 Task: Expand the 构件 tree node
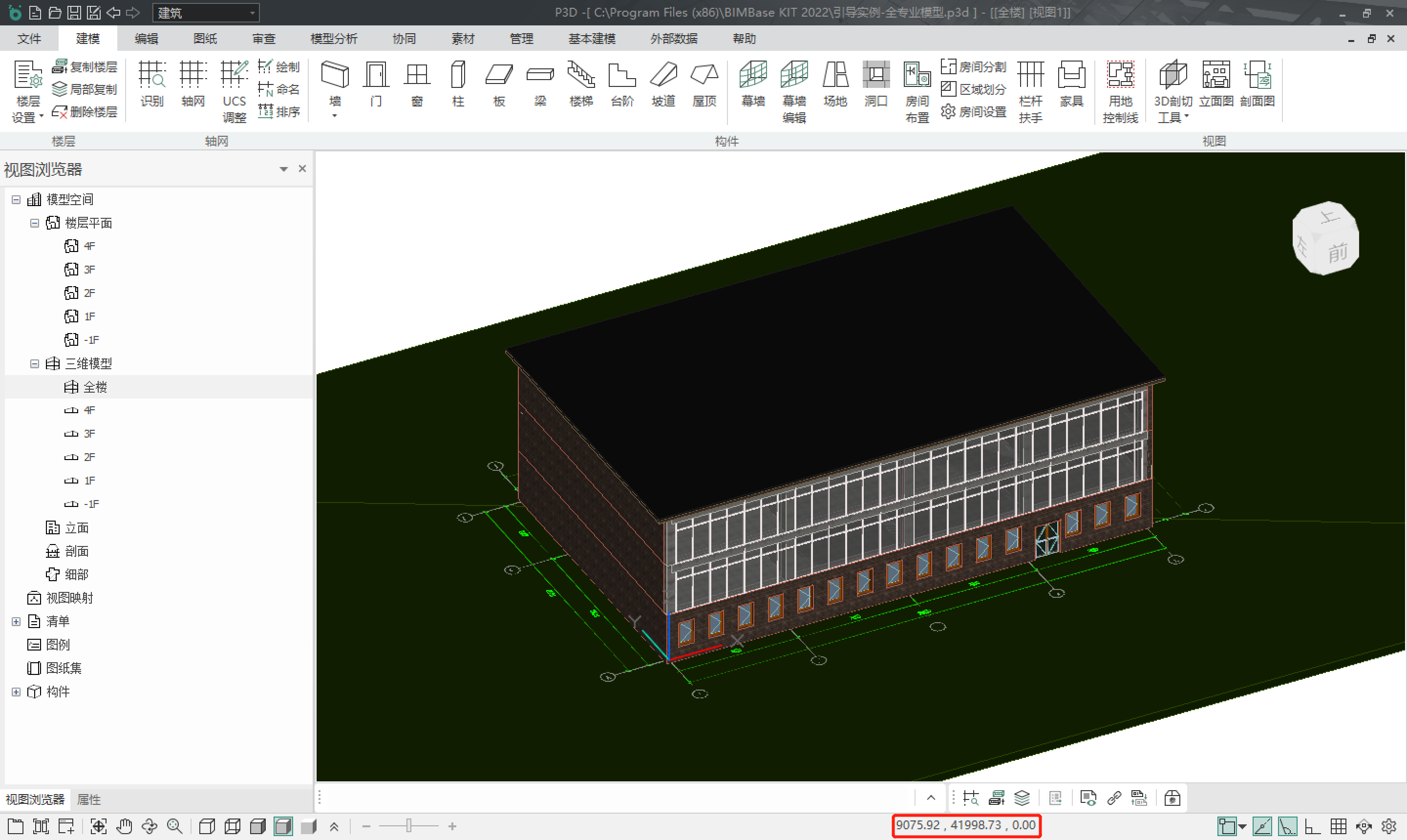[x=16, y=692]
